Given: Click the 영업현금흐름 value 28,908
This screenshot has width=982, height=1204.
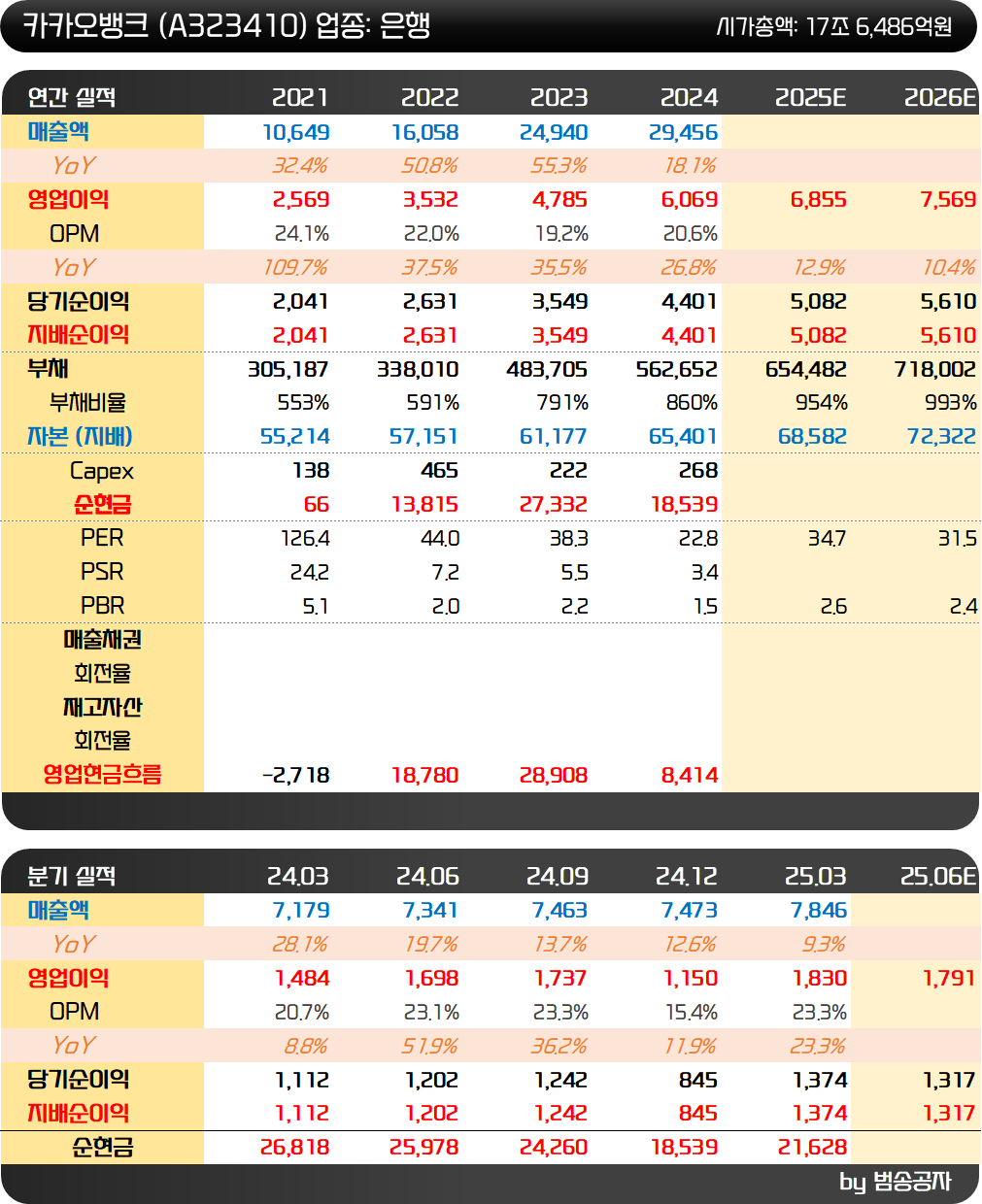Looking at the screenshot, I should click(x=554, y=776).
